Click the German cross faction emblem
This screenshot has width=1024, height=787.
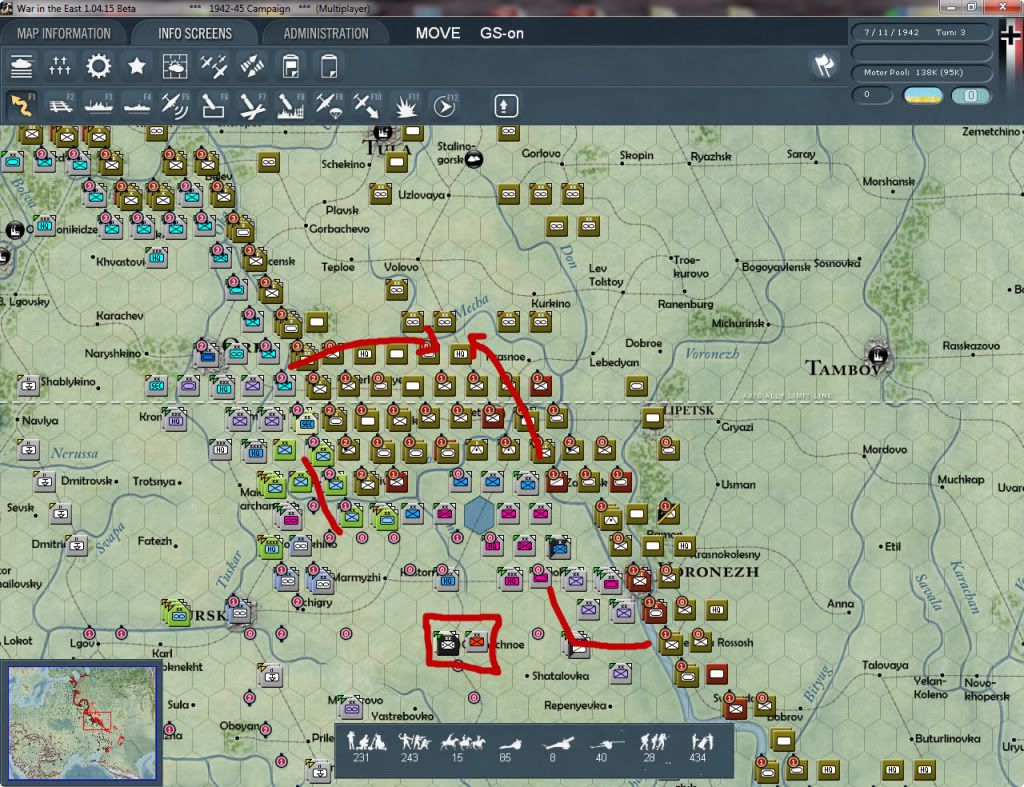point(1010,33)
